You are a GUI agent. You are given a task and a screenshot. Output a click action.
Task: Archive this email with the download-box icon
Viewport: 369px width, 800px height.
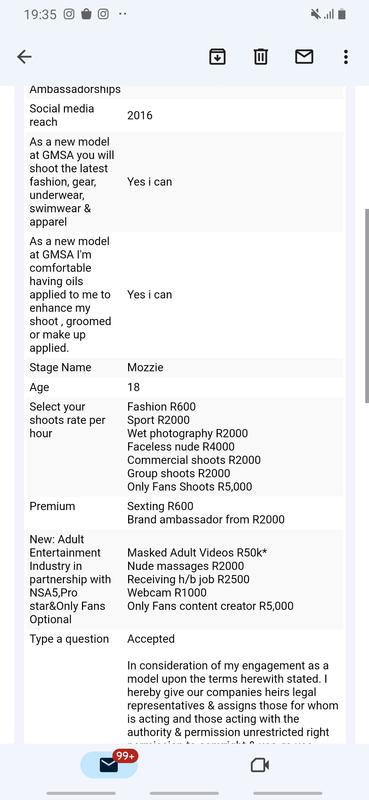[217, 57]
